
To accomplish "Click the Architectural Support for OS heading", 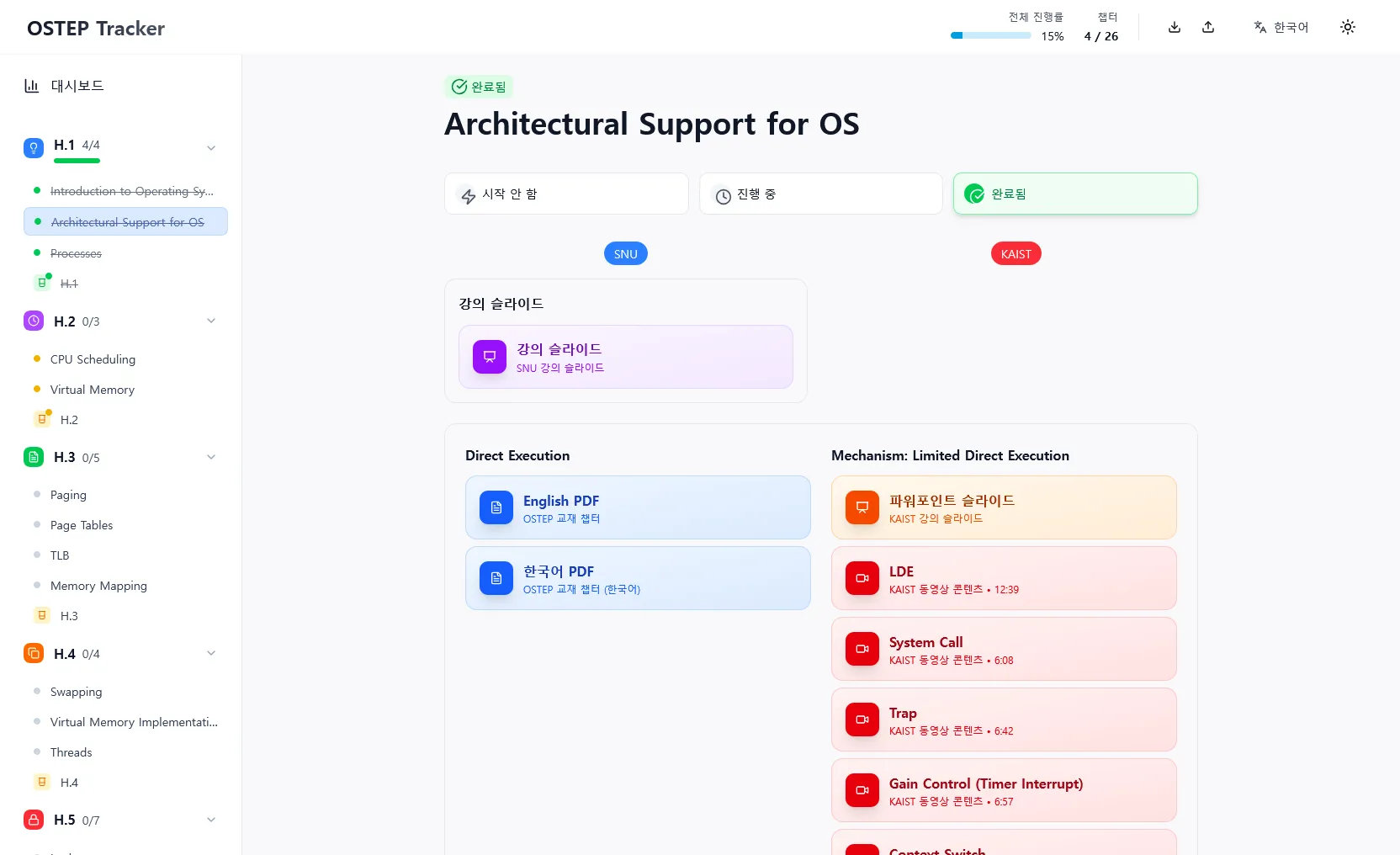I will pyautogui.click(x=652, y=125).
